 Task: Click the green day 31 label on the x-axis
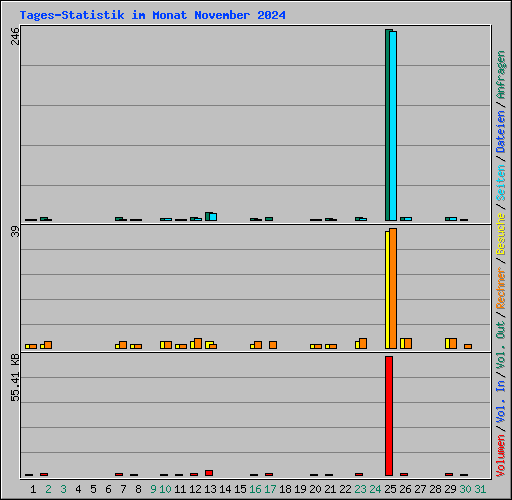point(480,489)
